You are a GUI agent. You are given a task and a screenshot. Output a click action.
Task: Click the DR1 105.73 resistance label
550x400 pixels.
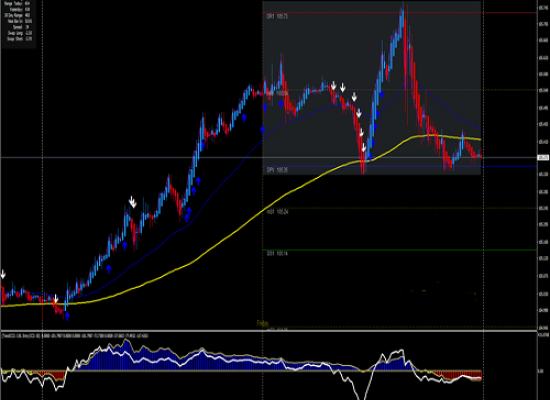(277, 16)
